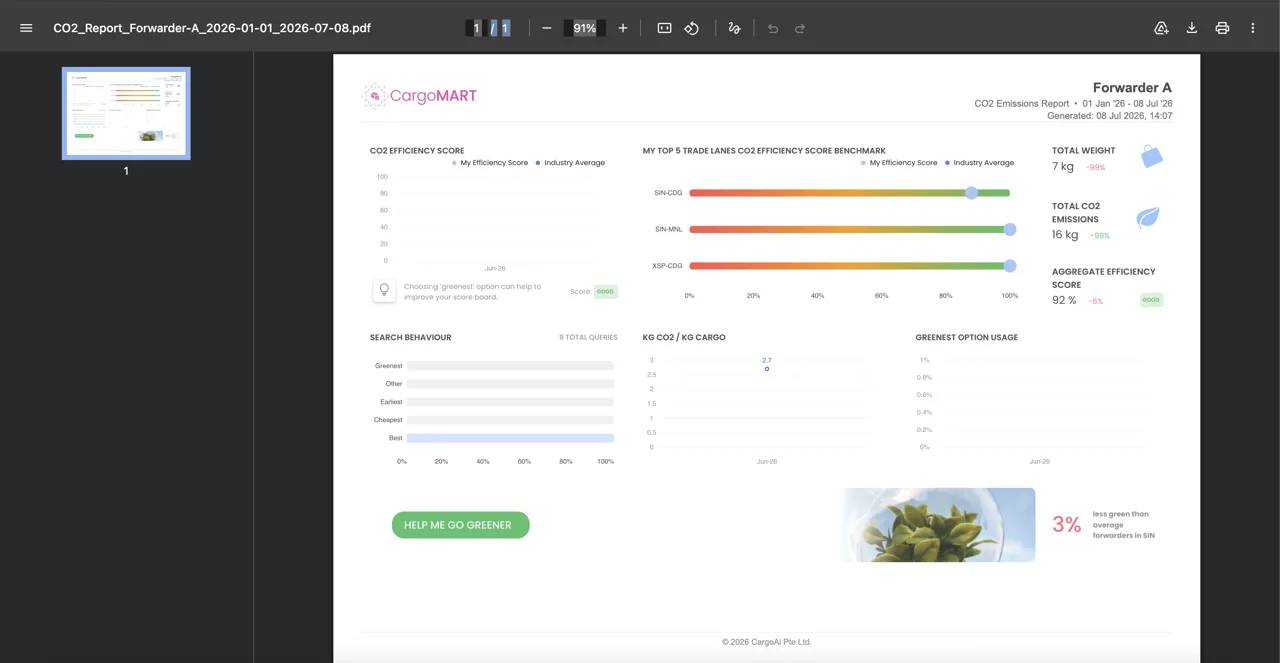Image resolution: width=1280 pixels, height=663 pixels.
Task: Click the zoom out minus icon
Action: tap(546, 28)
